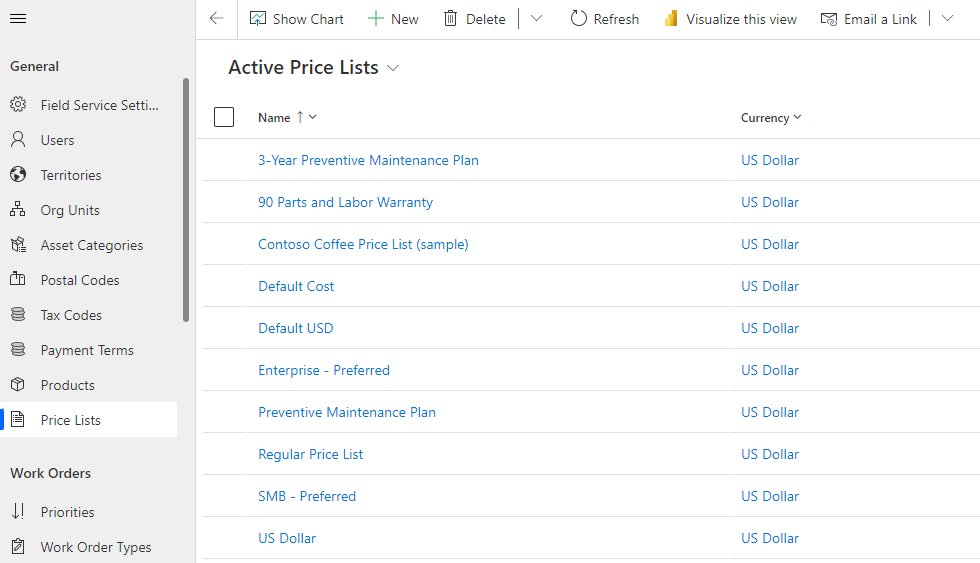Expand the Delete options dropdown arrow

click(536, 19)
